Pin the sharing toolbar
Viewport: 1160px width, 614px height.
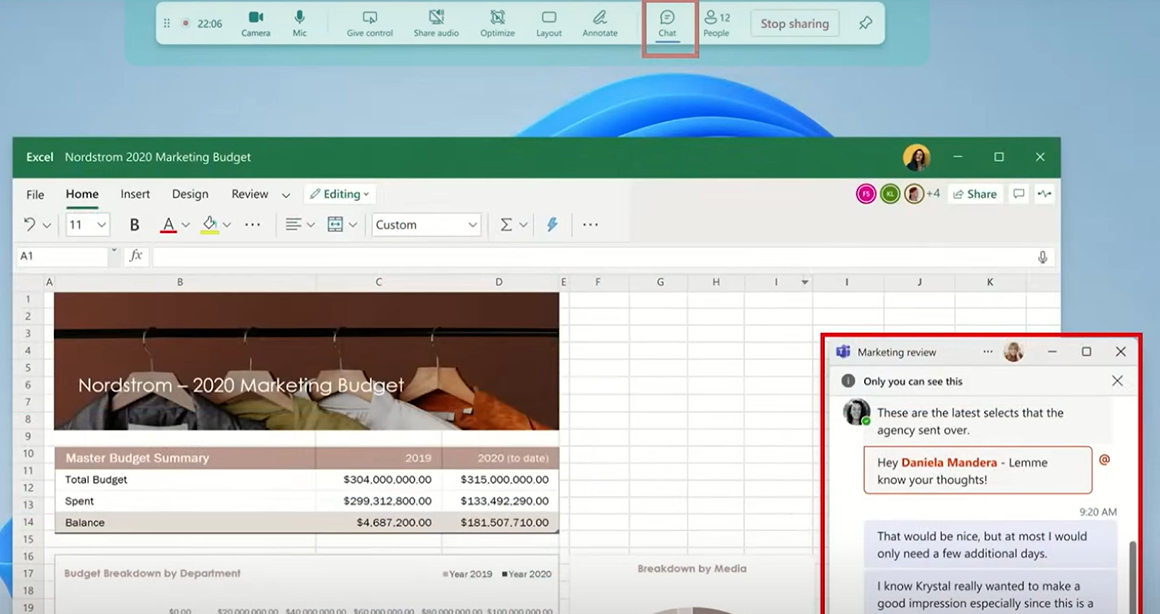click(x=866, y=23)
